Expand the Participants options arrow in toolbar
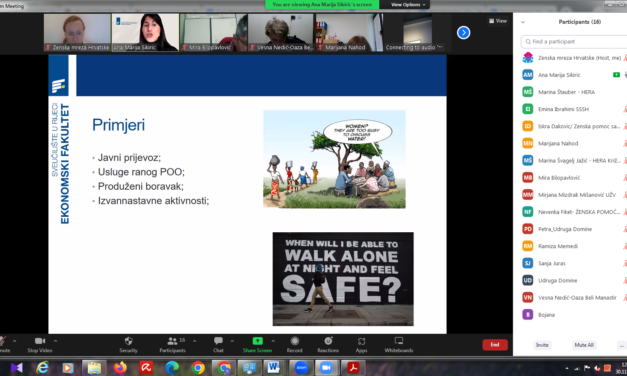Viewport: 627px width, 376px height. tap(194, 341)
